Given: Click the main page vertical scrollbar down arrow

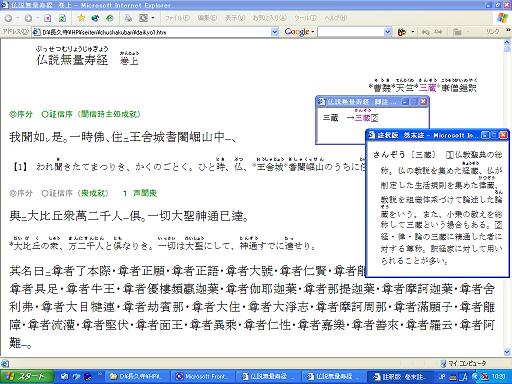Looking at the screenshot, I should tap(507, 352).
